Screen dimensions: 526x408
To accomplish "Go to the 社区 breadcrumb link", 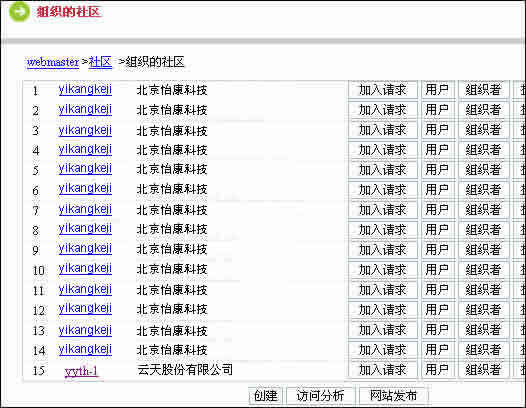I will pos(100,62).
